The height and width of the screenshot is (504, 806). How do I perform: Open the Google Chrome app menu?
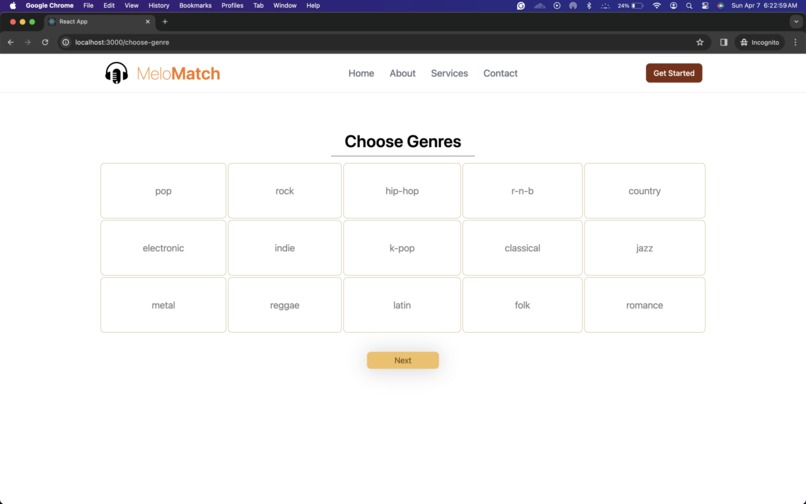point(49,6)
